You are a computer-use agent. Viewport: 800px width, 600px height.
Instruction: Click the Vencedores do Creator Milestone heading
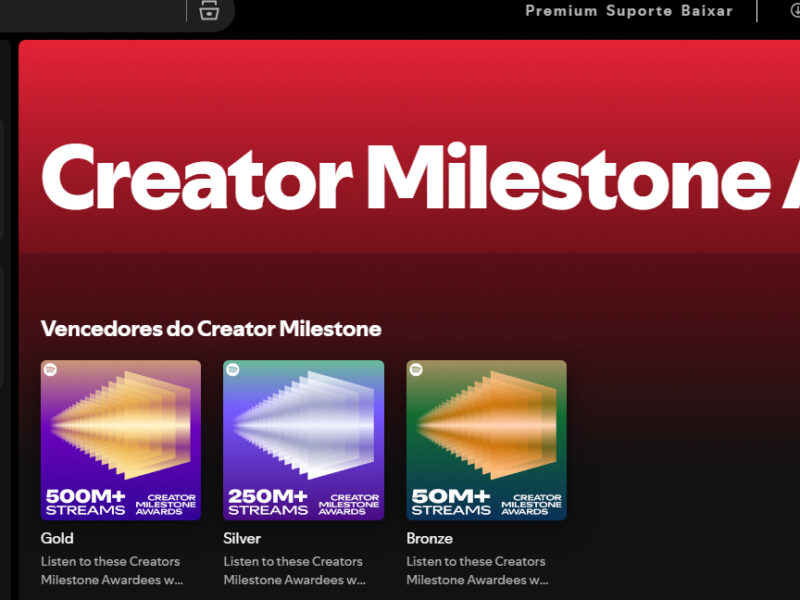click(211, 329)
